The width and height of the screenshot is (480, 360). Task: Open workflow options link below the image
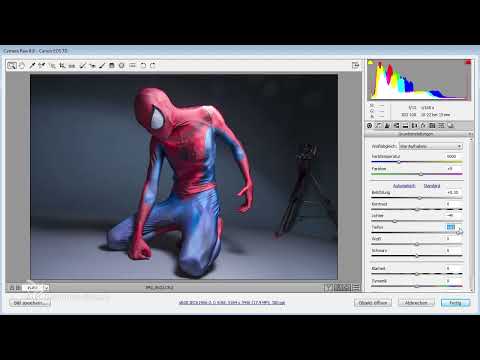point(232,303)
